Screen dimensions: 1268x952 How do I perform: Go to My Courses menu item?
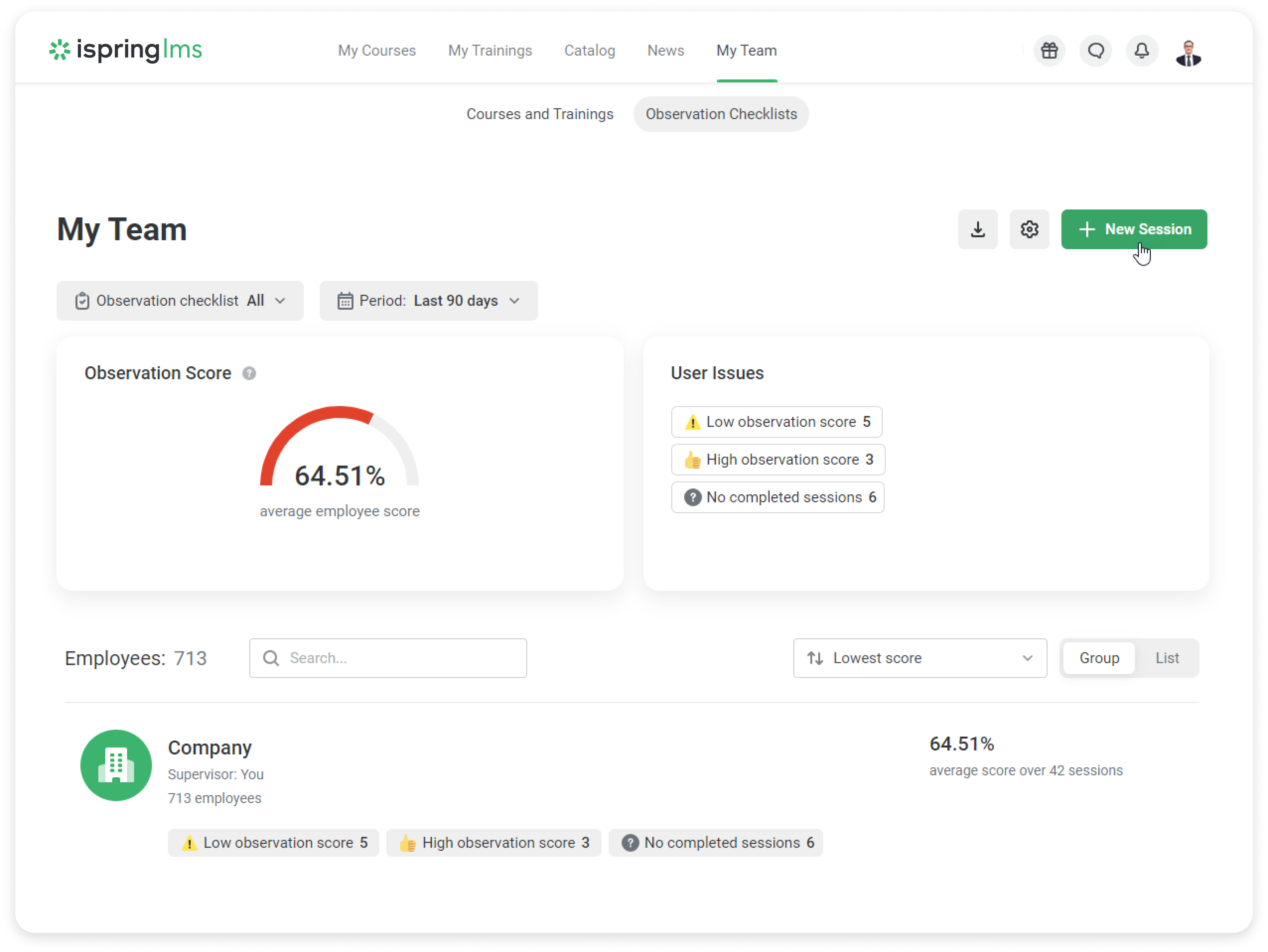[x=377, y=50]
